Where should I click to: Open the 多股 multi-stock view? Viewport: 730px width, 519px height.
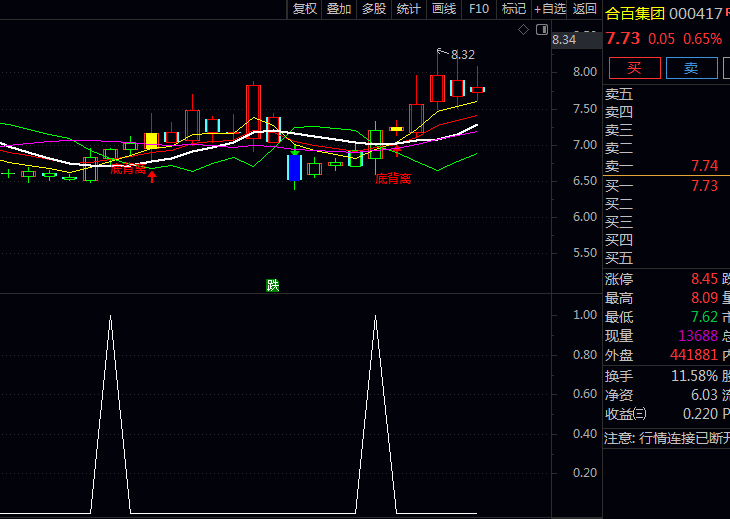tap(374, 9)
